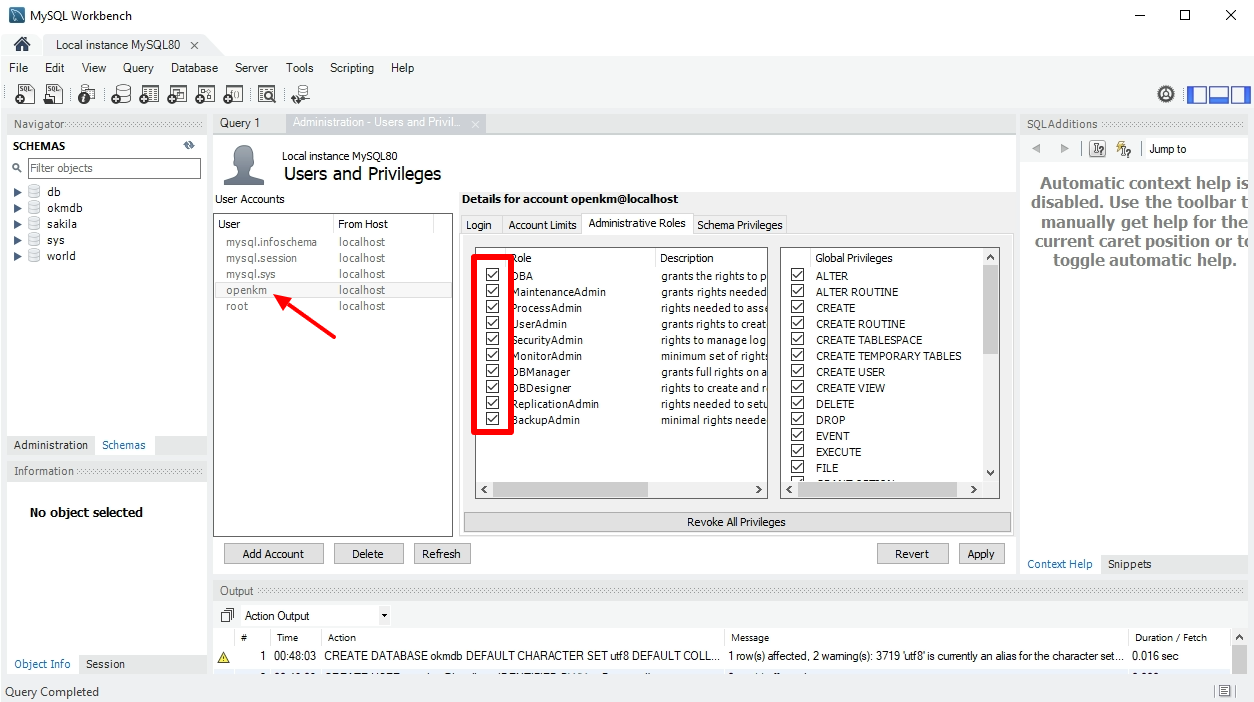Open the preferences gear icon
The width and height of the screenshot is (1254, 702).
pos(1166,95)
